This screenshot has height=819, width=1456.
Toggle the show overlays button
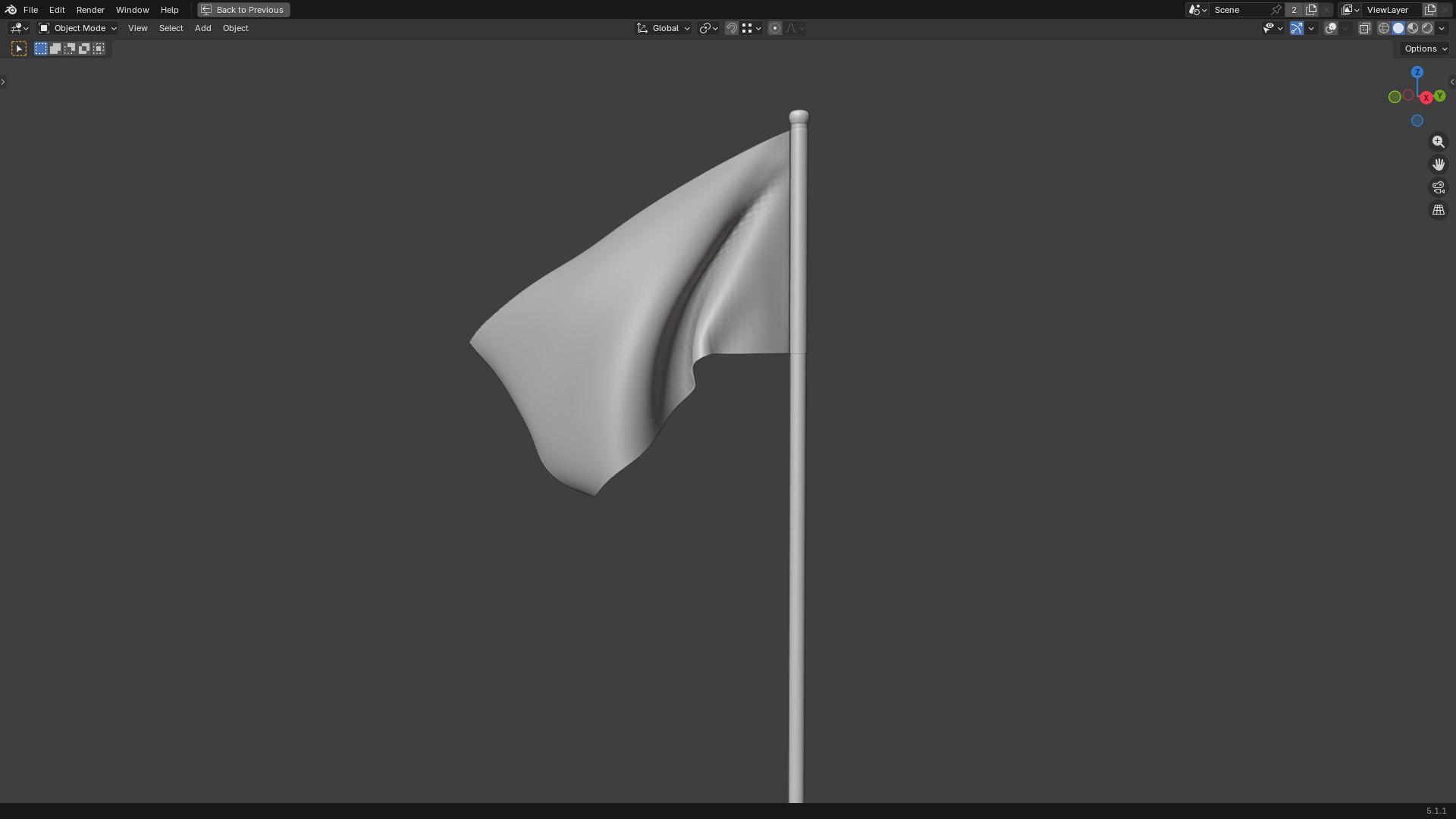click(1331, 28)
